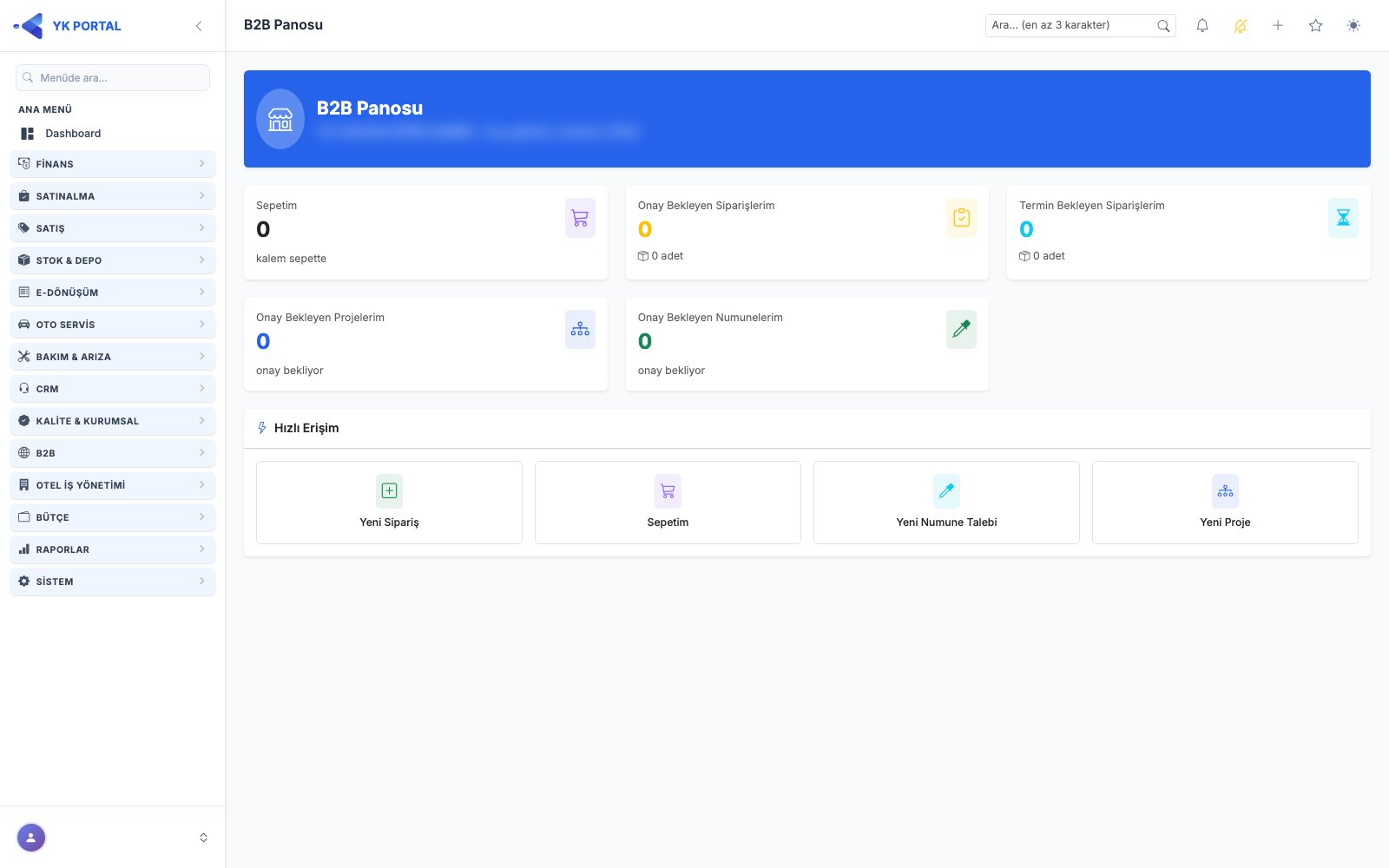
Task: Toggle light/dark theme sun icon
Action: (x=1353, y=26)
